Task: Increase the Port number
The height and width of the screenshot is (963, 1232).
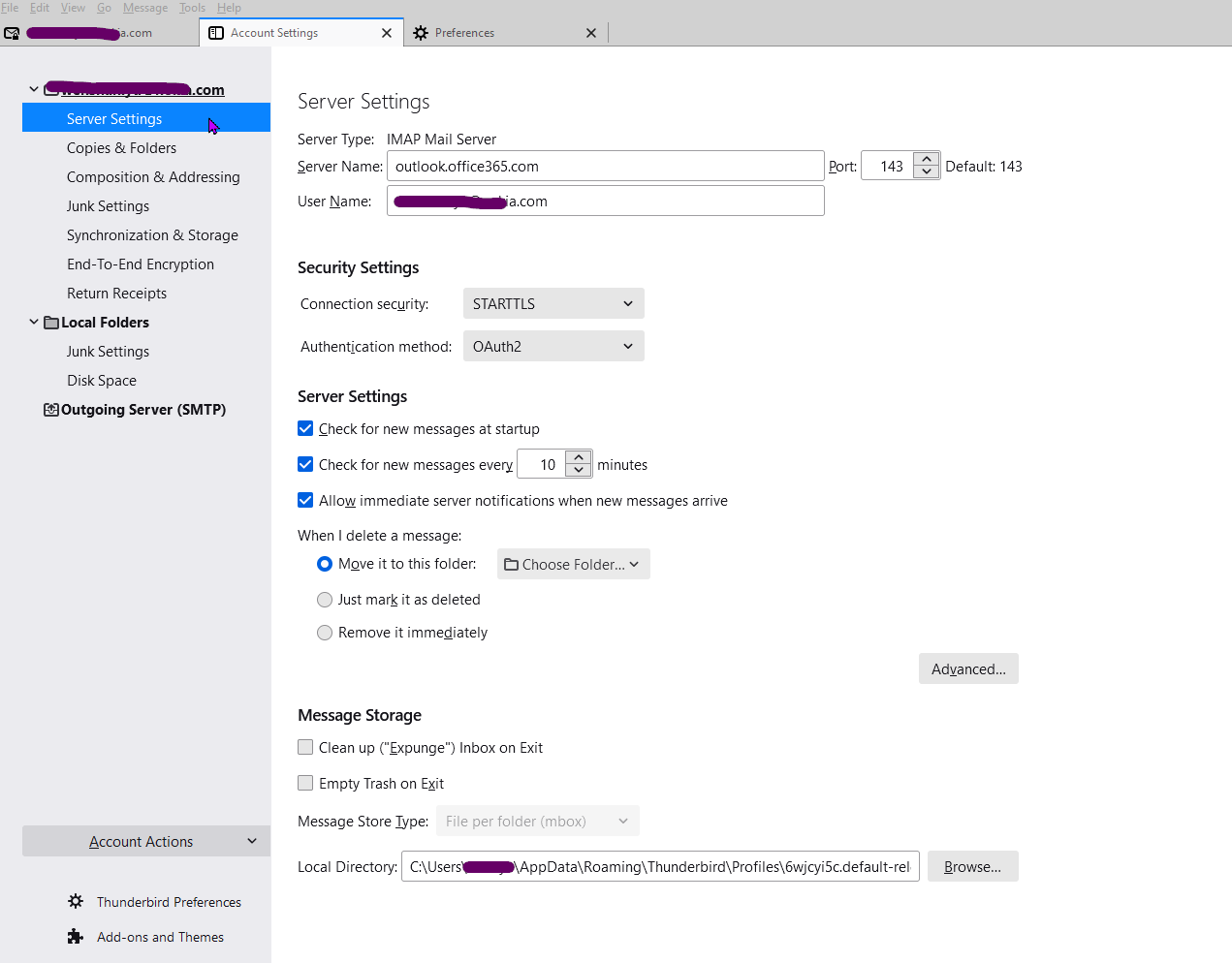Action: (x=927, y=159)
